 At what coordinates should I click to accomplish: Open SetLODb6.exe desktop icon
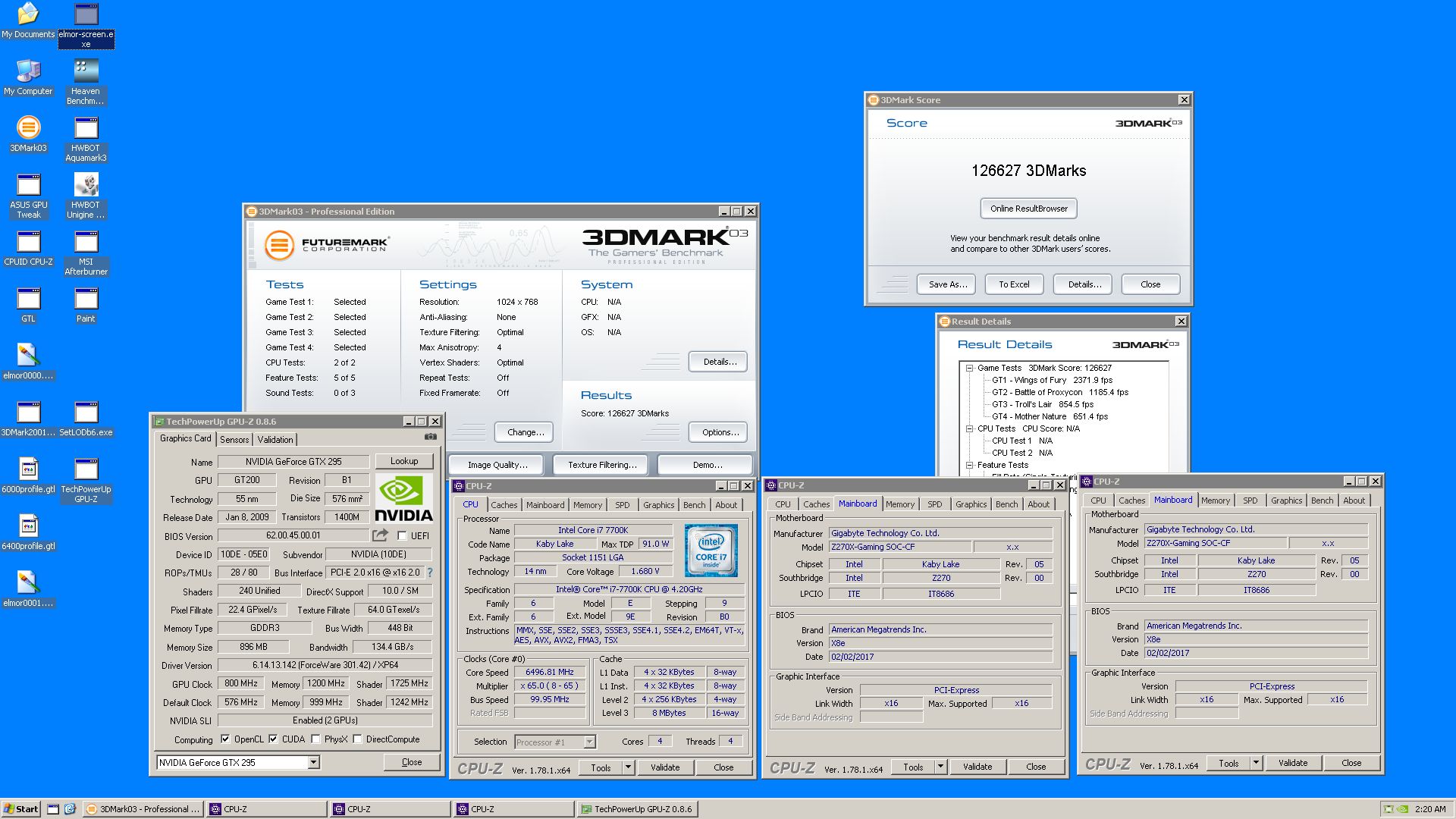point(86,419)
